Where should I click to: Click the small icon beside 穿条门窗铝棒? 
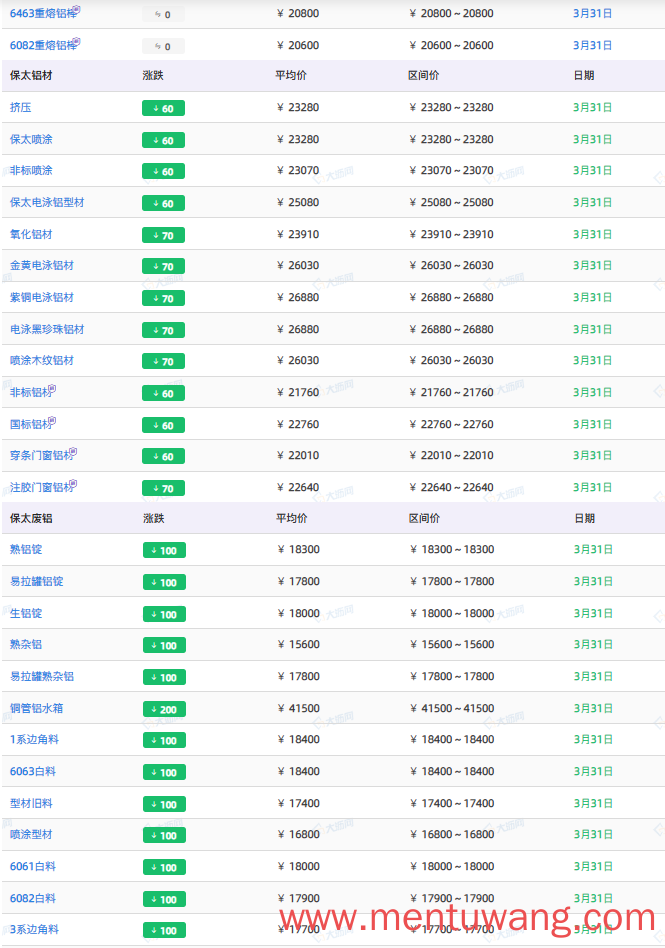(x=73, y=451)
